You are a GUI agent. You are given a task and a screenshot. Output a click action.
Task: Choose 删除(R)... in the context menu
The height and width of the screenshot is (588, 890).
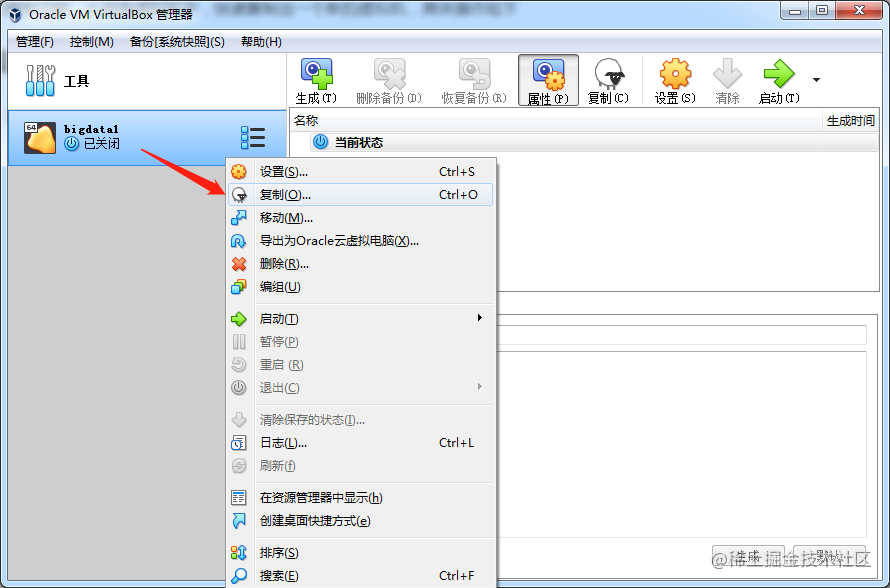click(x=360, y=264)
